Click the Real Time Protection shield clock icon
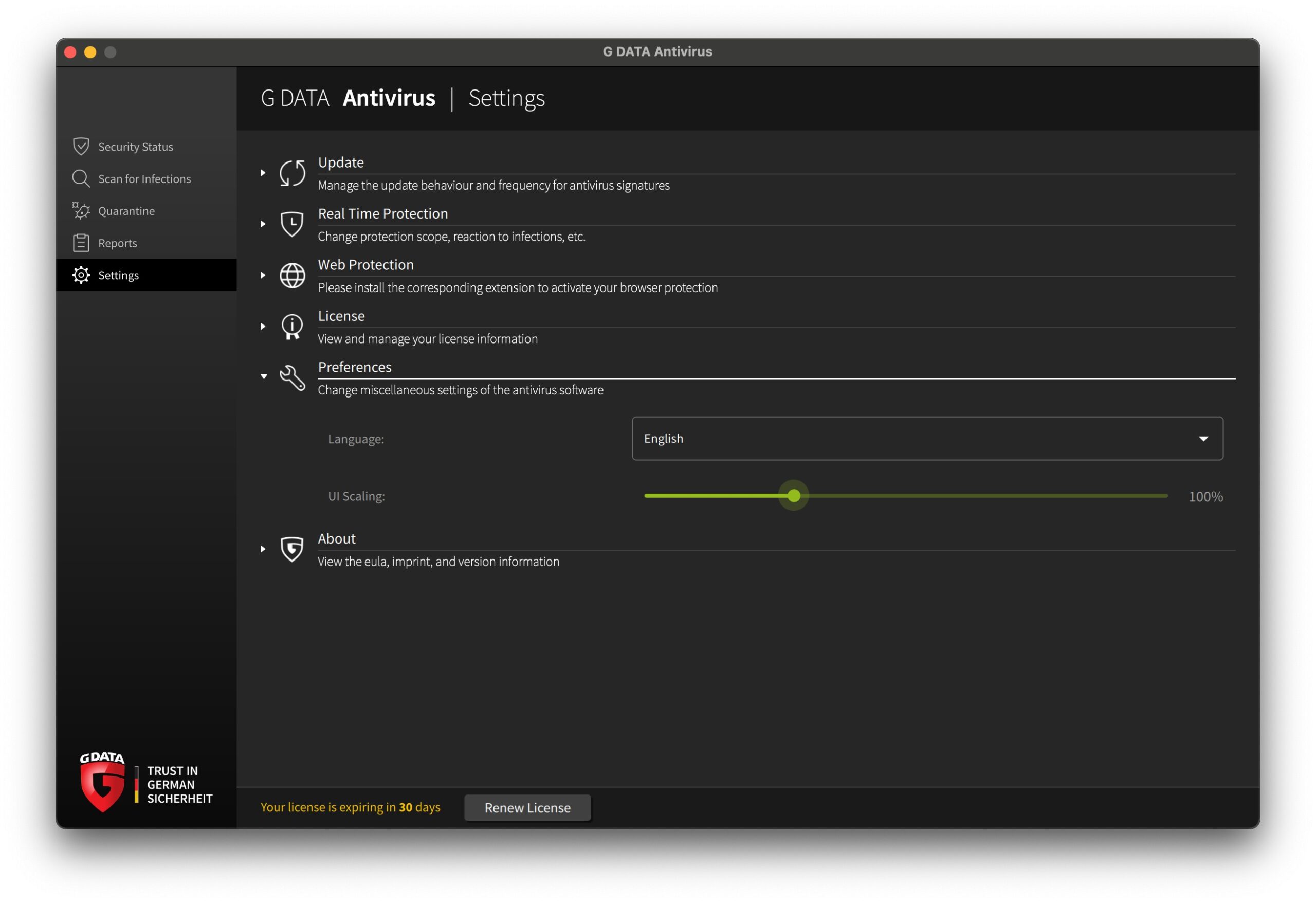The width and height of the screenshot is (1316, 903). (293, 224)
